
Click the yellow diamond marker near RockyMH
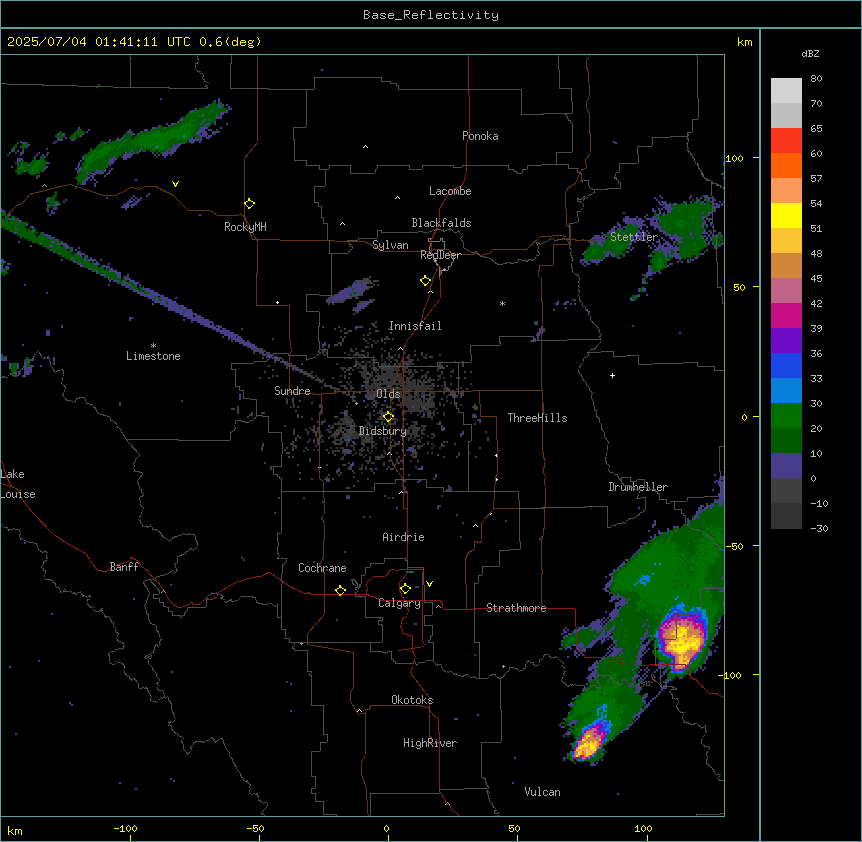[249, 204]
